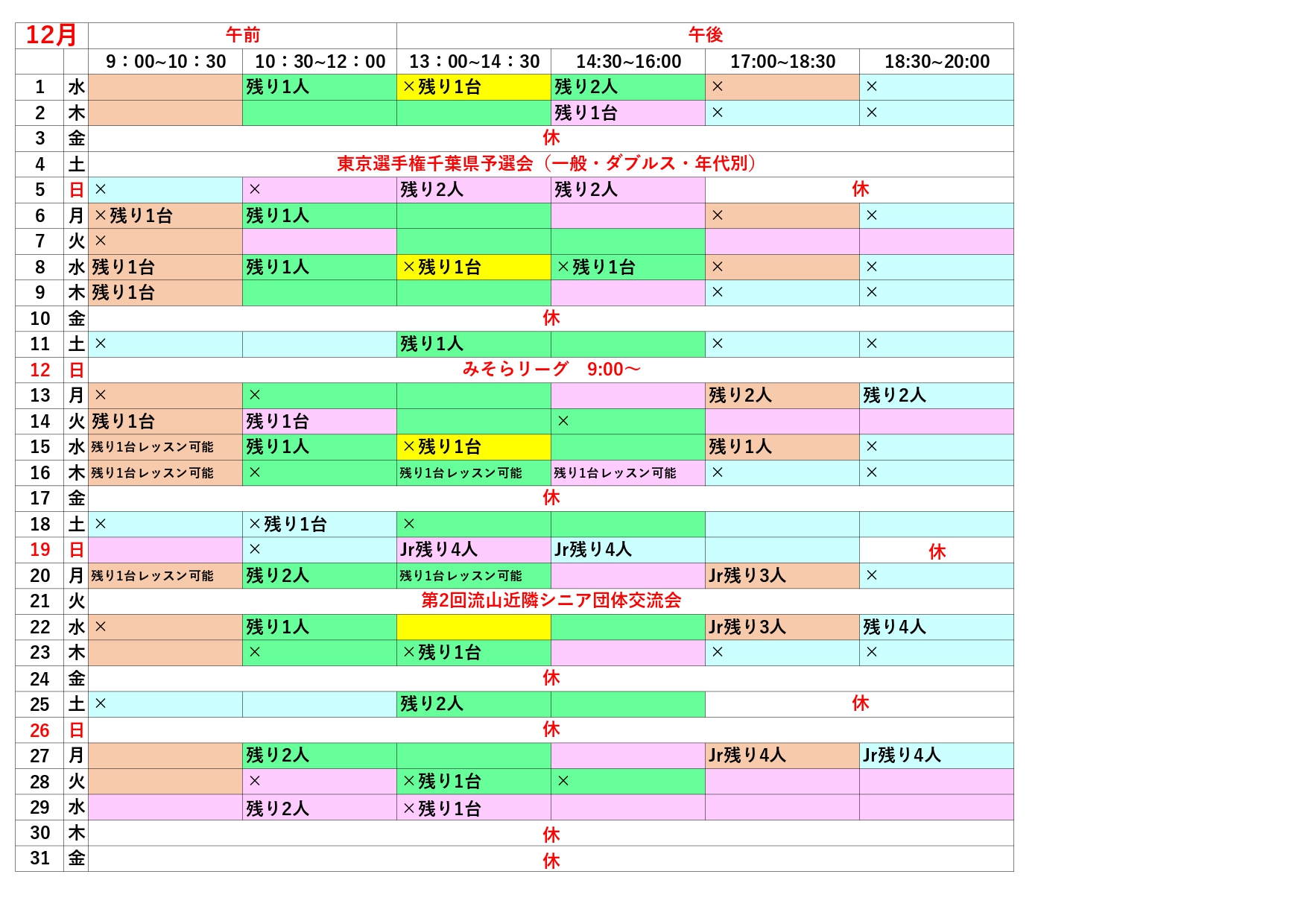Click the 休 label on day 10
The image size is (1307, 924).
551,318
